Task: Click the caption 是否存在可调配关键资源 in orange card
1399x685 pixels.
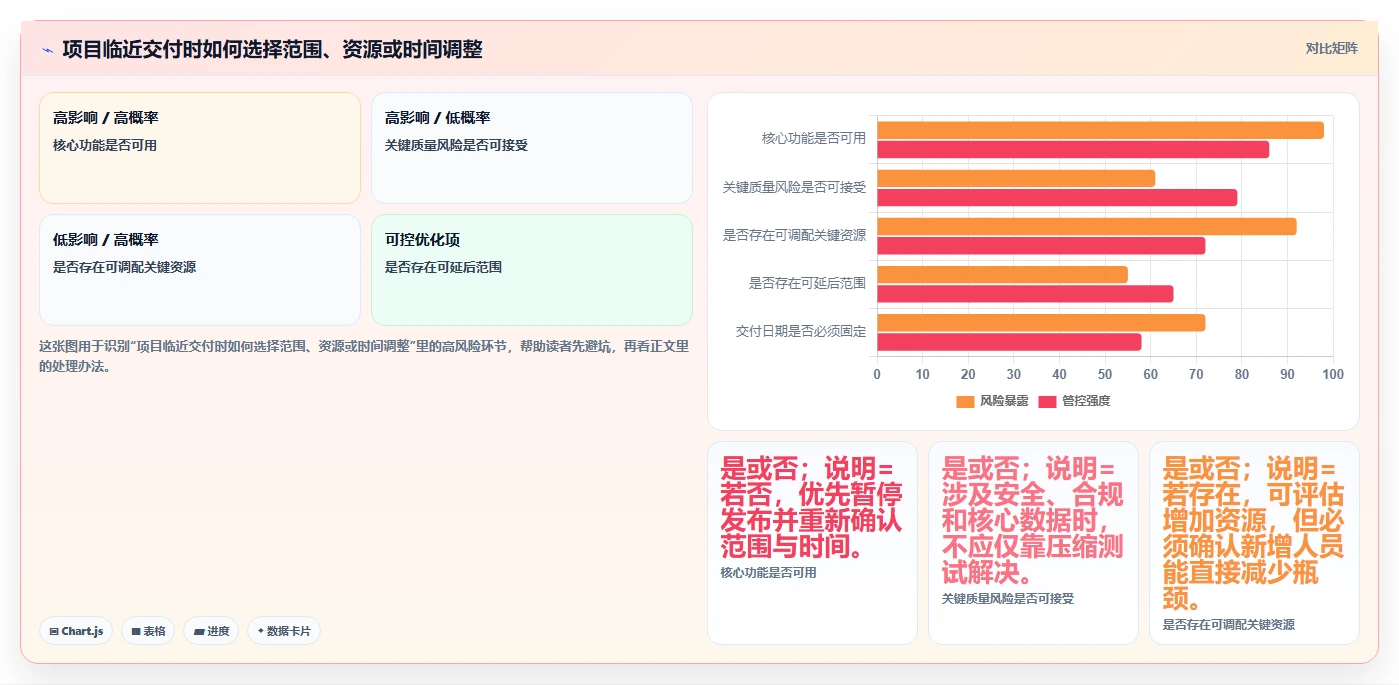Action: (x=1228, y=625)
